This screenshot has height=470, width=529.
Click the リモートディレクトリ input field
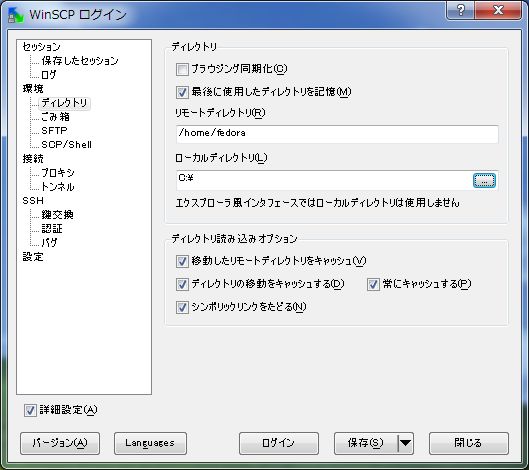[x=337, y=134]
